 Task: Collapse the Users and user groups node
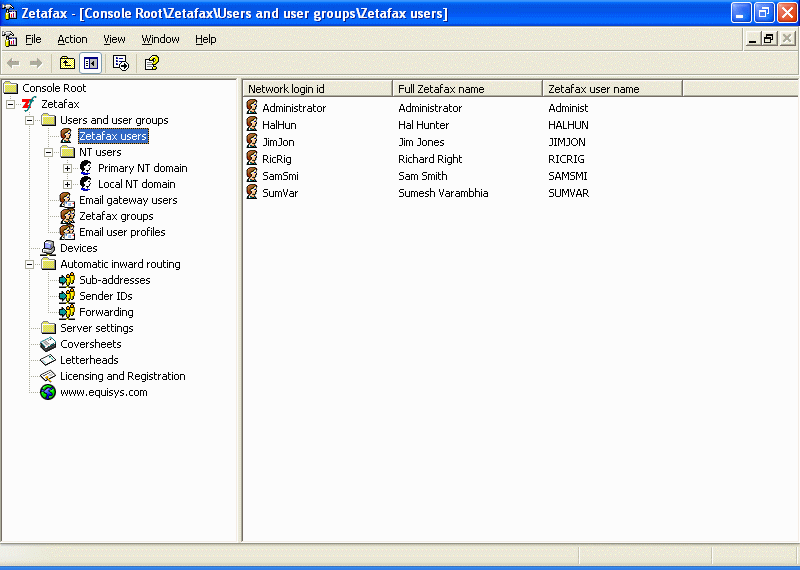[x=30, y=120]
